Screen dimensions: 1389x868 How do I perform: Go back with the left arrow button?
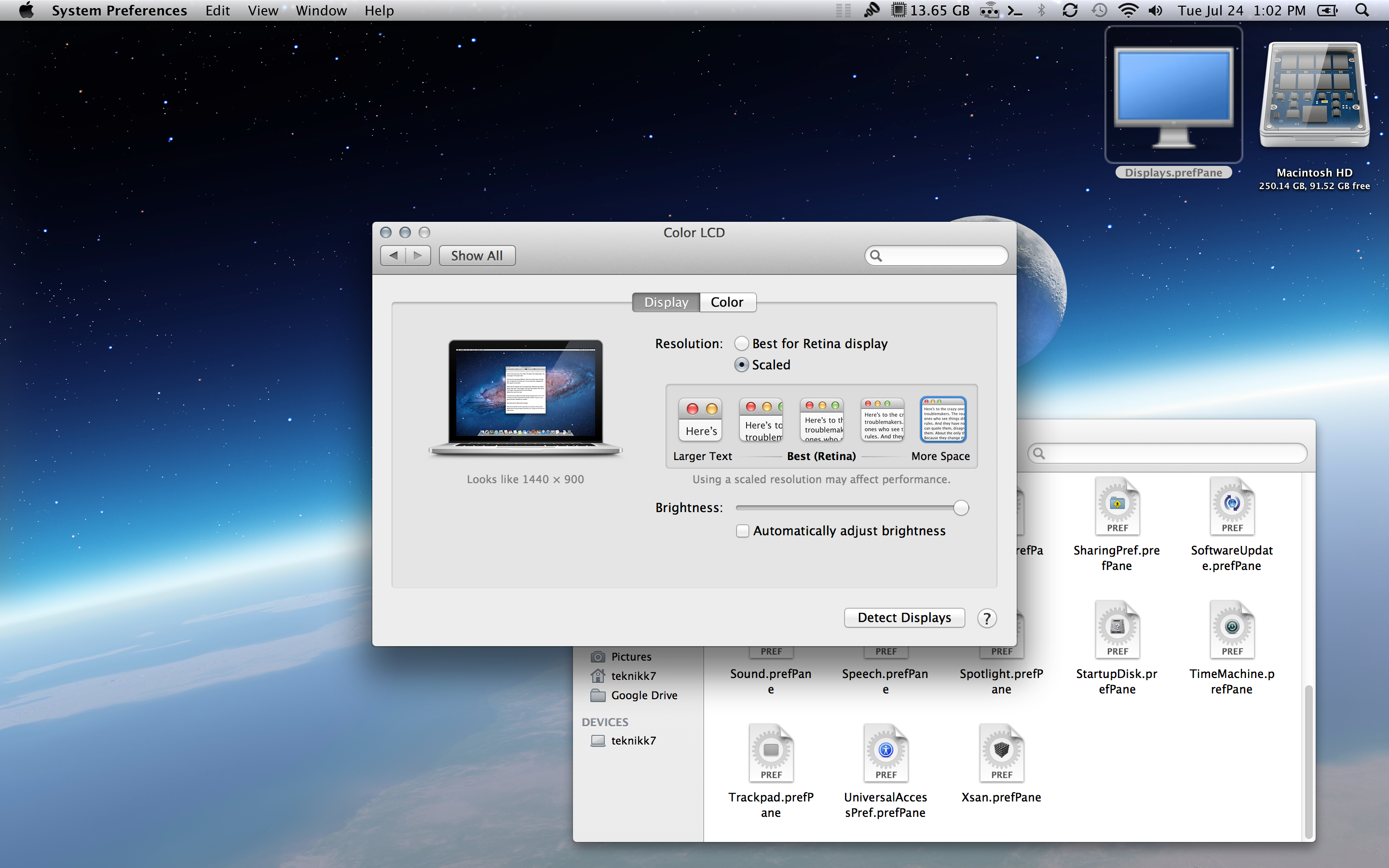393,256
